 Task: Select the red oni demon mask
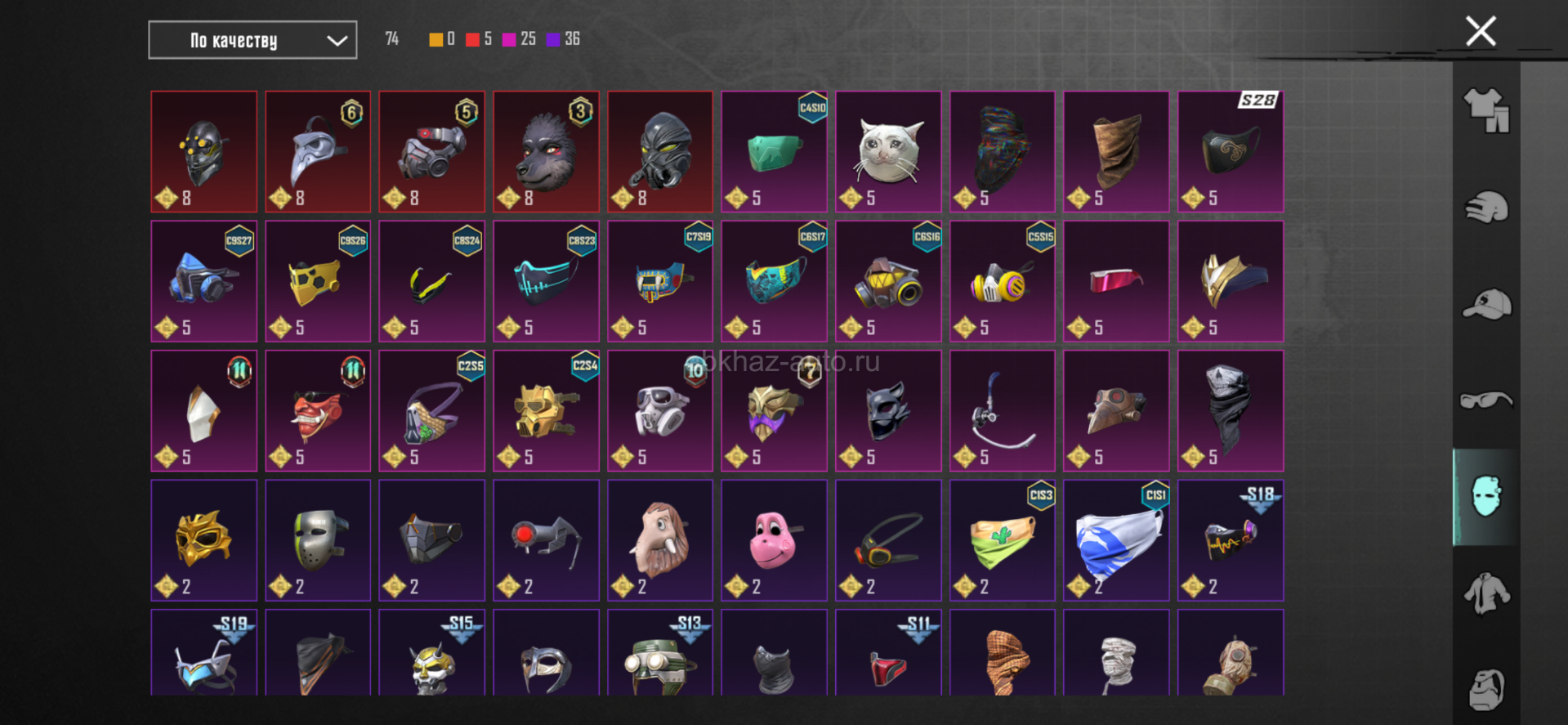[318, 411]
